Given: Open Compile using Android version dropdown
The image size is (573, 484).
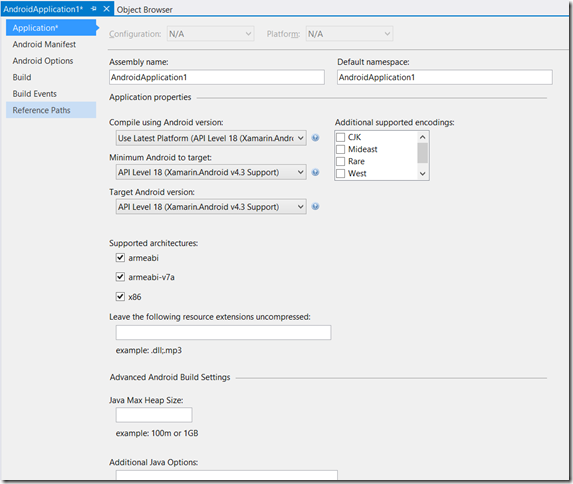Looking at the screenshot, I should [211, 138].
